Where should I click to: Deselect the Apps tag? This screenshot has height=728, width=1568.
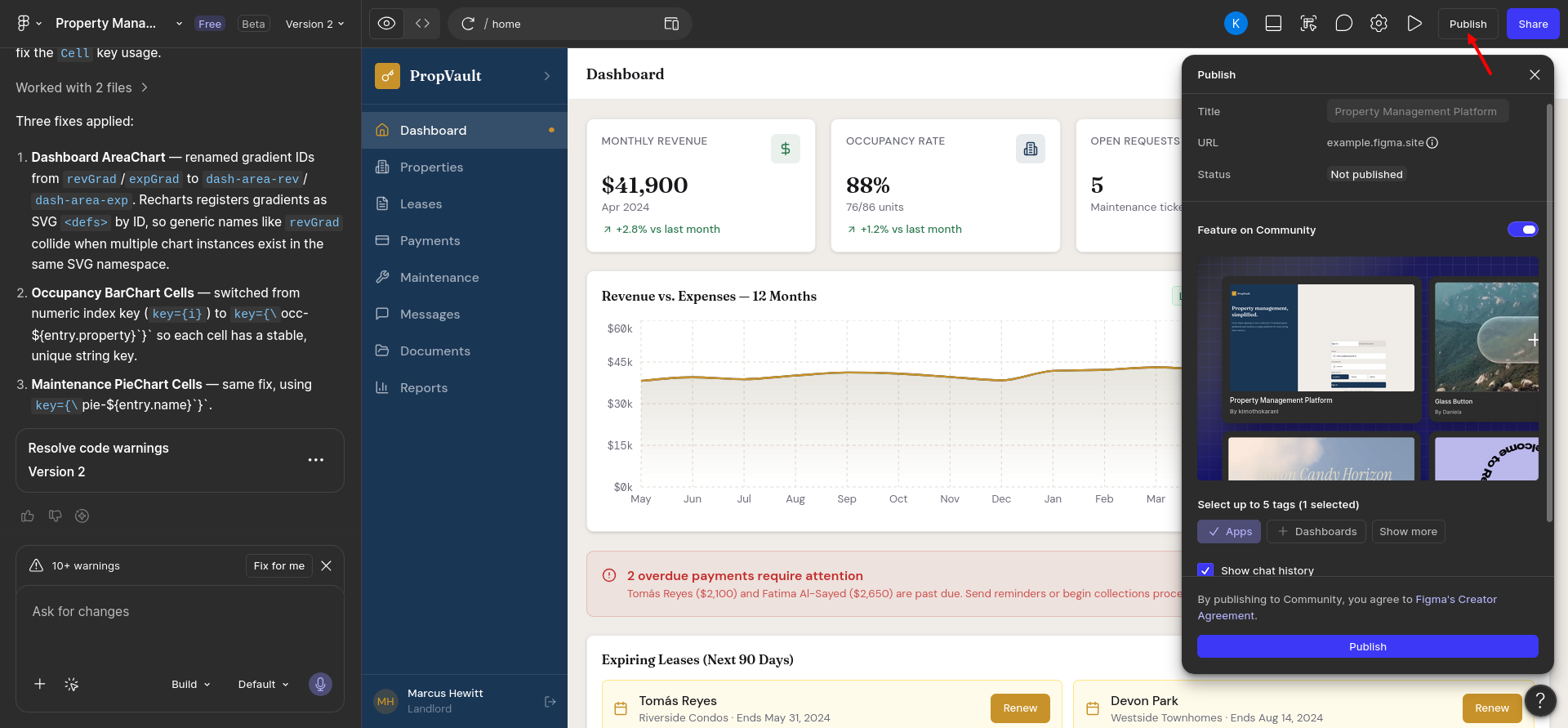point(1229,531)
